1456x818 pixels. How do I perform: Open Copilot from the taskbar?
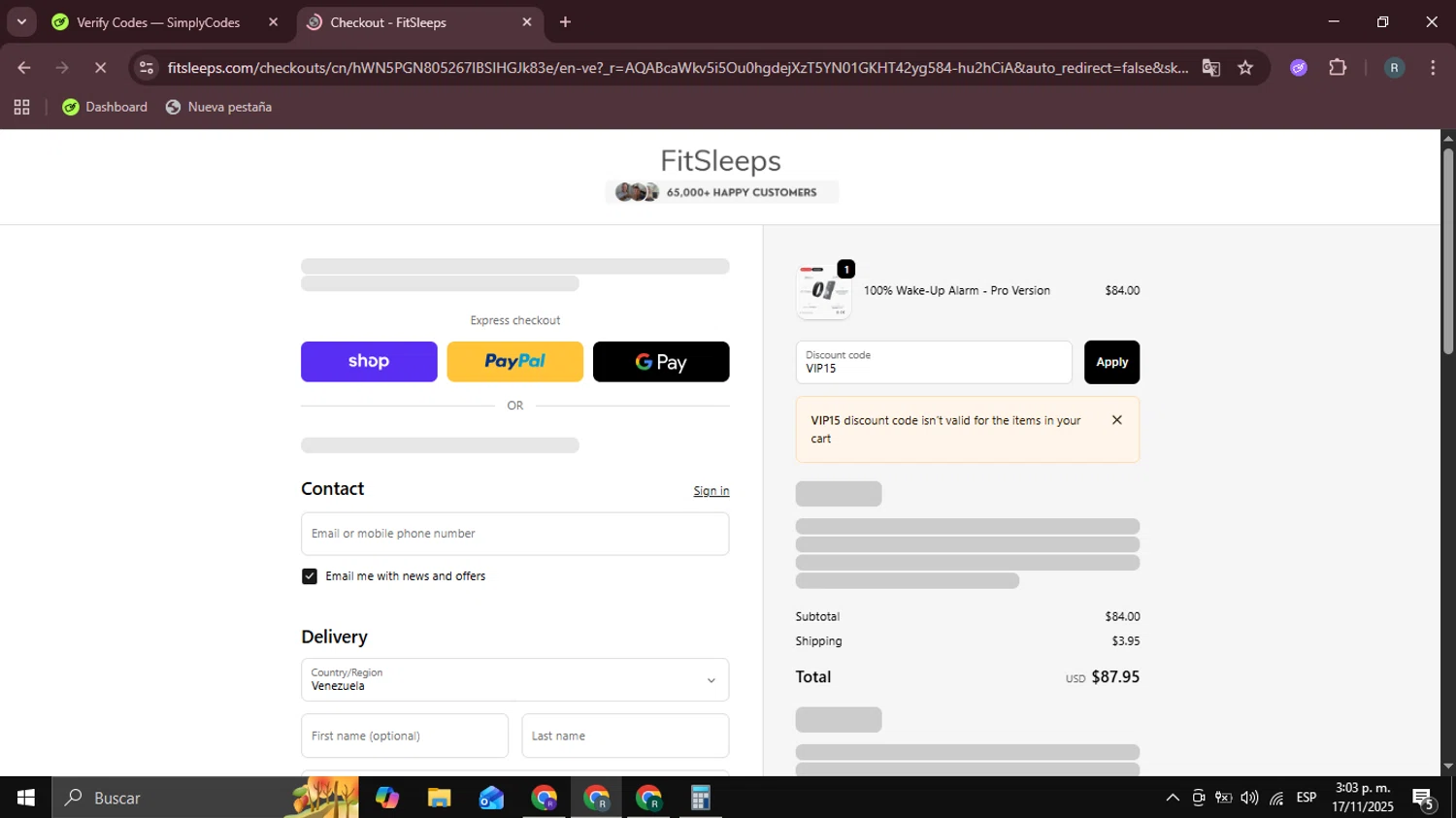[x=387, y=798]
